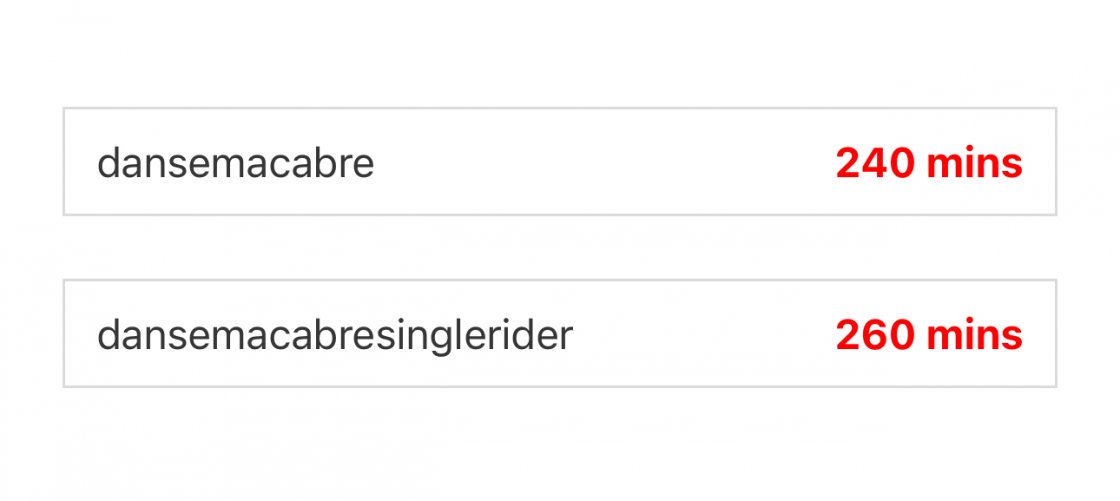Pick the longer wait time entry
The width and height of the screenshot is (1120, 501).
[559, 333]
